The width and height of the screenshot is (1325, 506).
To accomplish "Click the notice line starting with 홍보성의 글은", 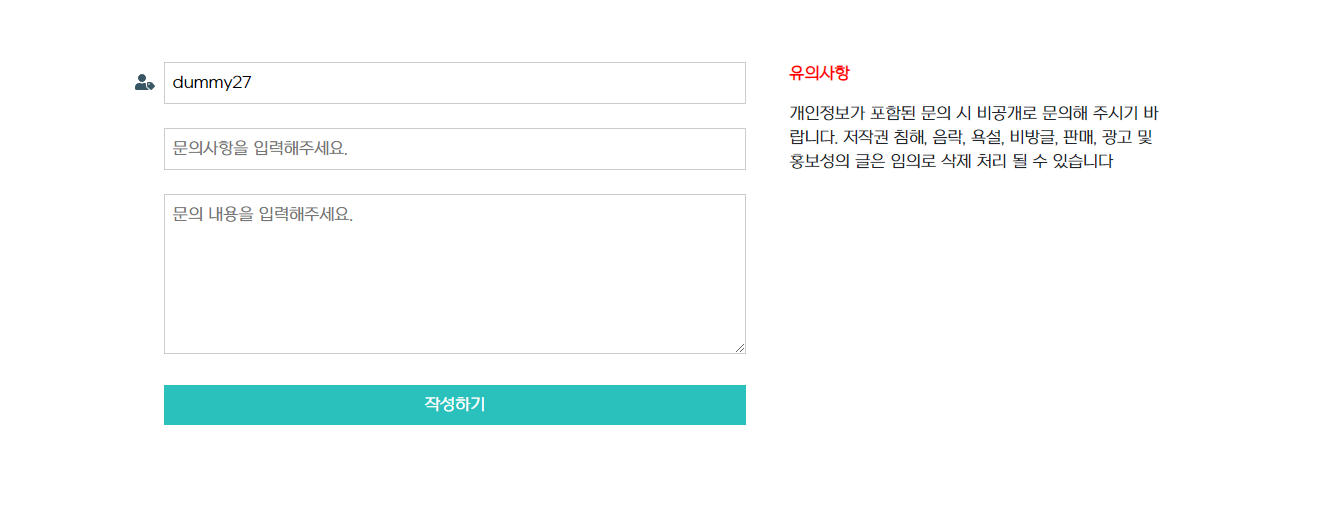I will click(x=951, y=161).
